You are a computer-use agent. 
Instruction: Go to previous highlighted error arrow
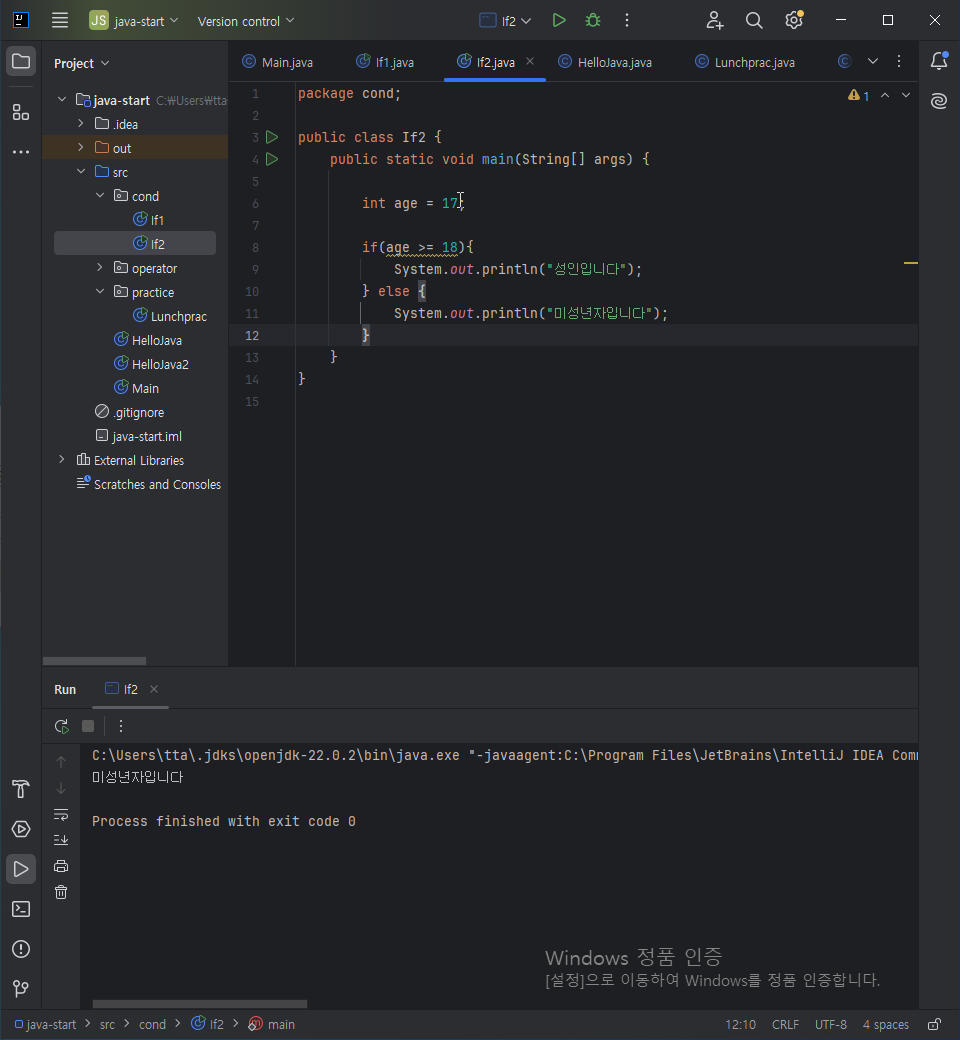[885, 96]
